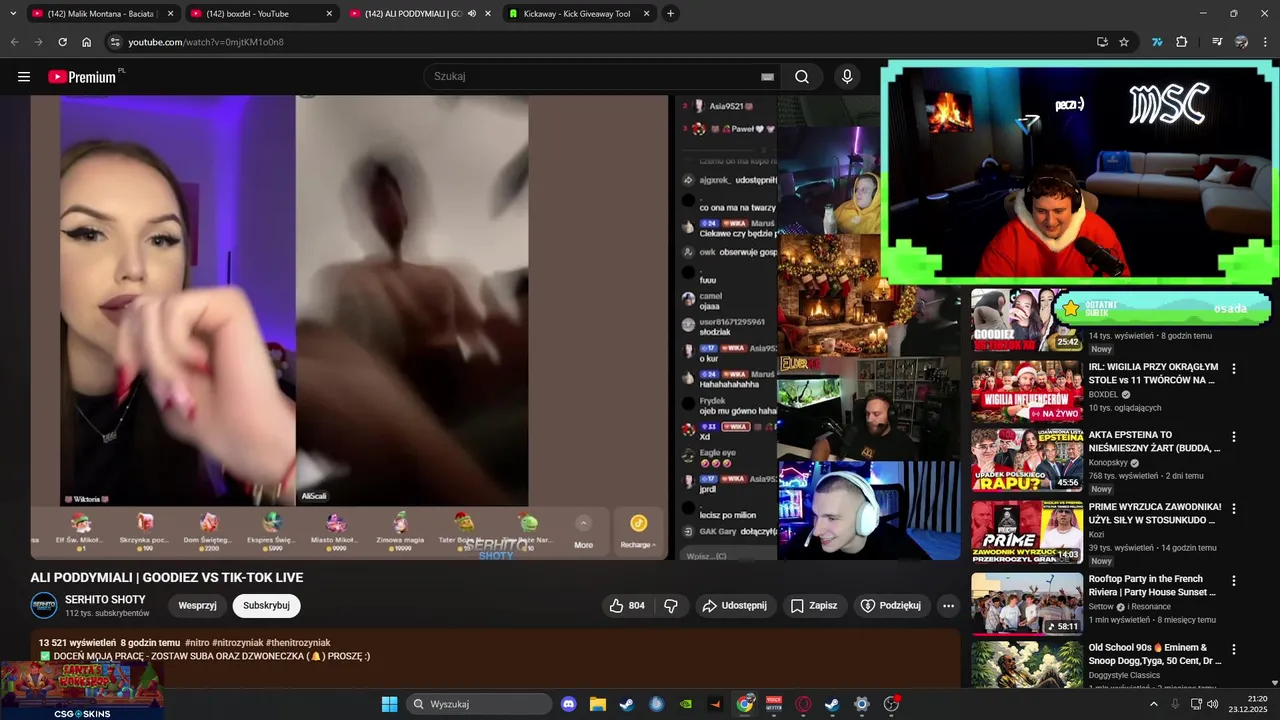Open Chrome tab search dropdown arrow
Viewport: 1280px width, 720px height.
point(13,13)
